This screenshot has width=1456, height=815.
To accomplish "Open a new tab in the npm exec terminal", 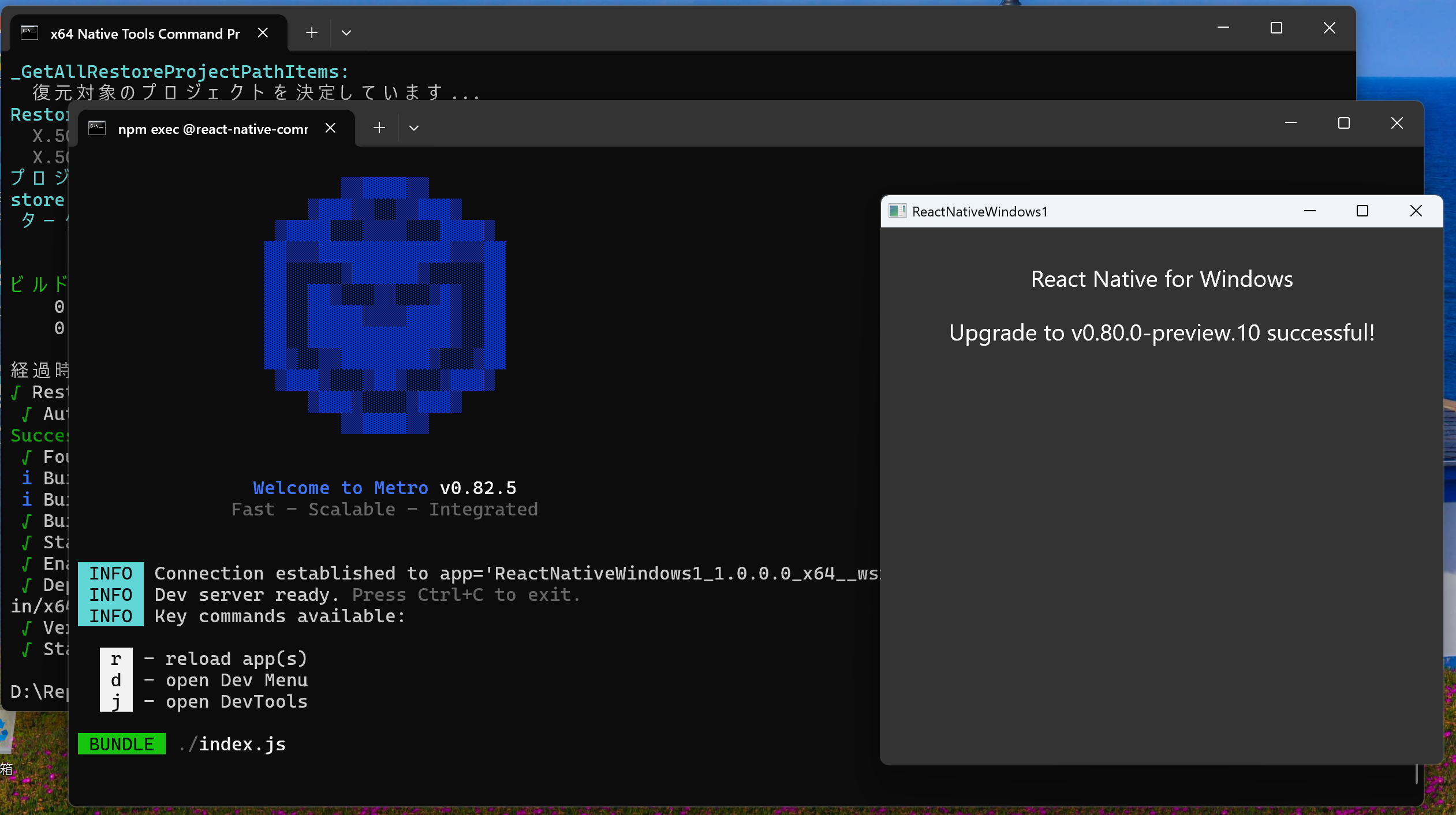I will pyautogui.click(x=378, y=127).
